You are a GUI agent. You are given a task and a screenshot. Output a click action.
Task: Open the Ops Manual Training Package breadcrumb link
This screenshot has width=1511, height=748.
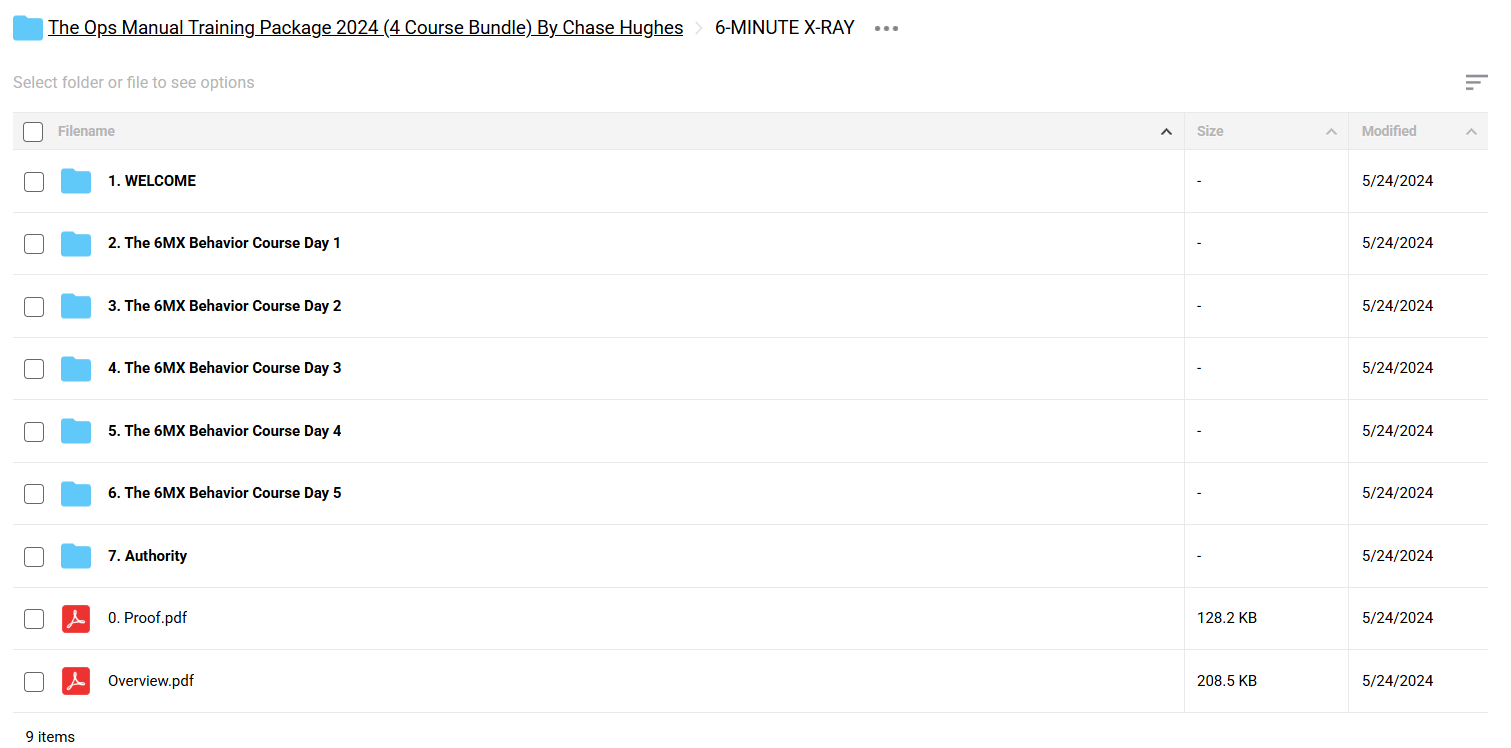(x=365, y=28)
